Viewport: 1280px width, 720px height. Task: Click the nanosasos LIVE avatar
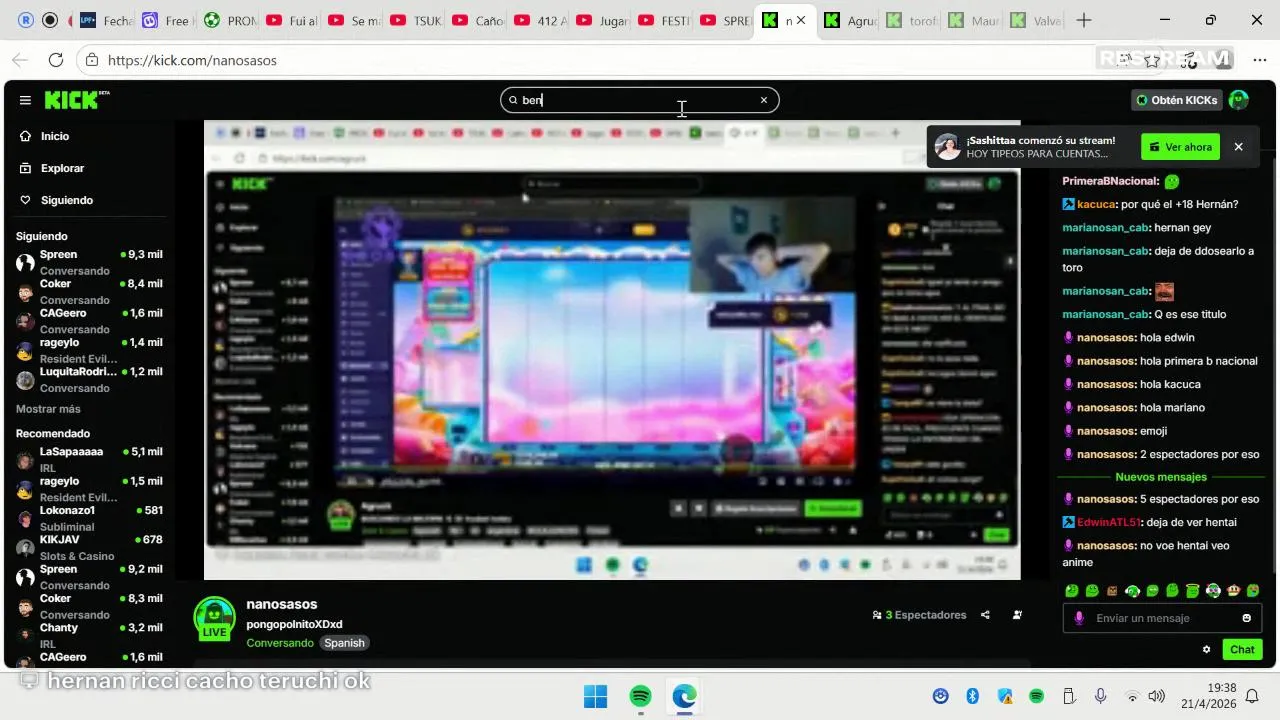[x=214, y=618]
